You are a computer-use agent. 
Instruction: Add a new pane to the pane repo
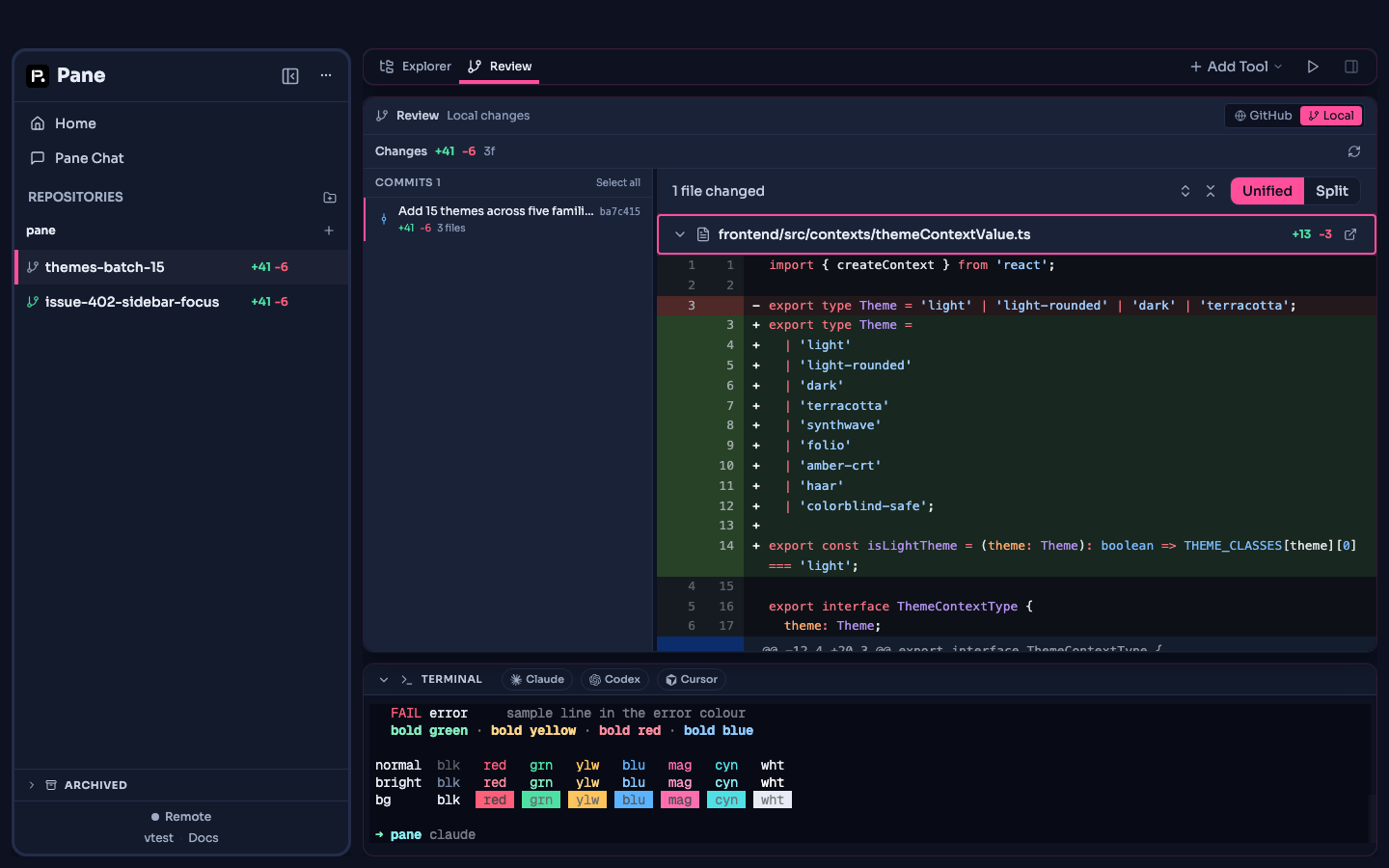329,231
